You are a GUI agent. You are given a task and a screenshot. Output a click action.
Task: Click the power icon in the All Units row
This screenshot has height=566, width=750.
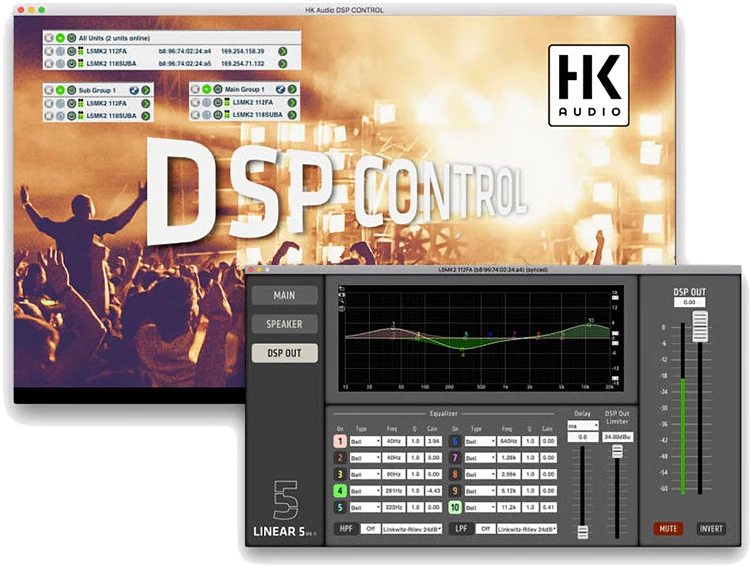coord(71,38)
